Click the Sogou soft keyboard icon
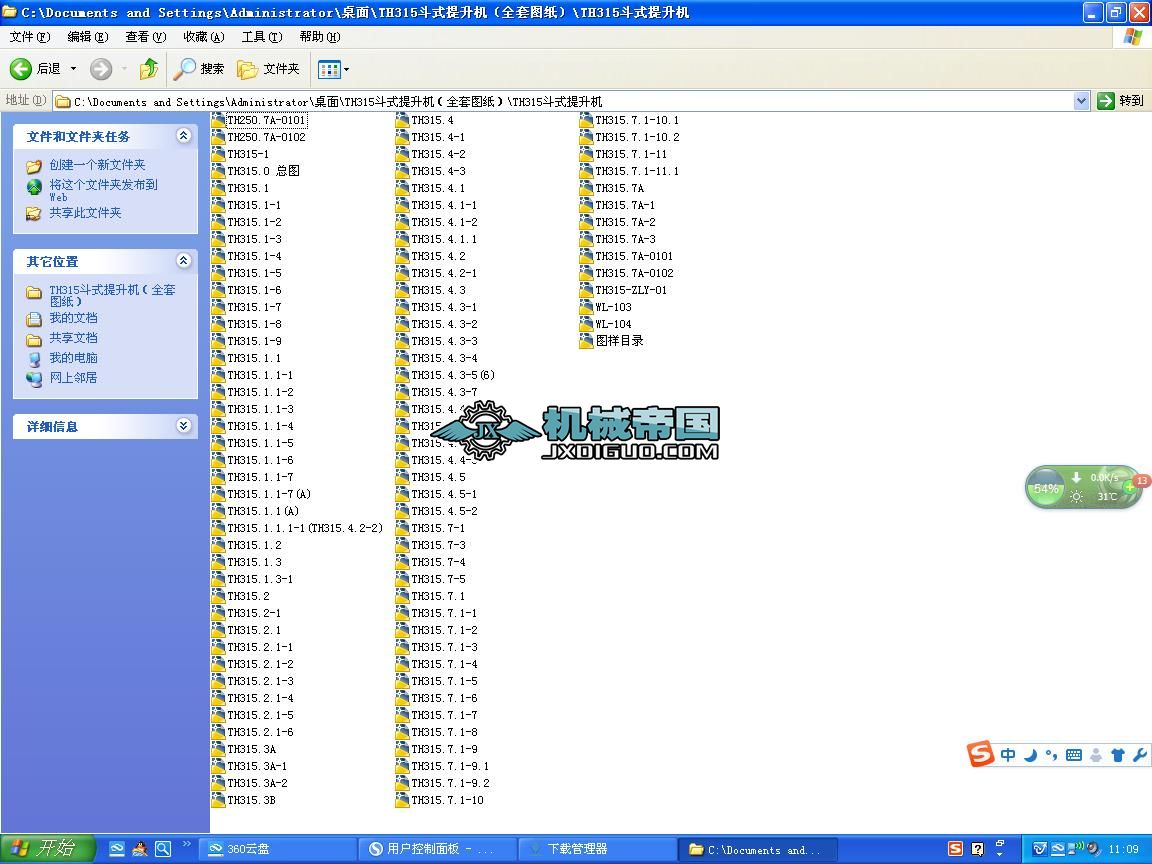 [1073, 755]
